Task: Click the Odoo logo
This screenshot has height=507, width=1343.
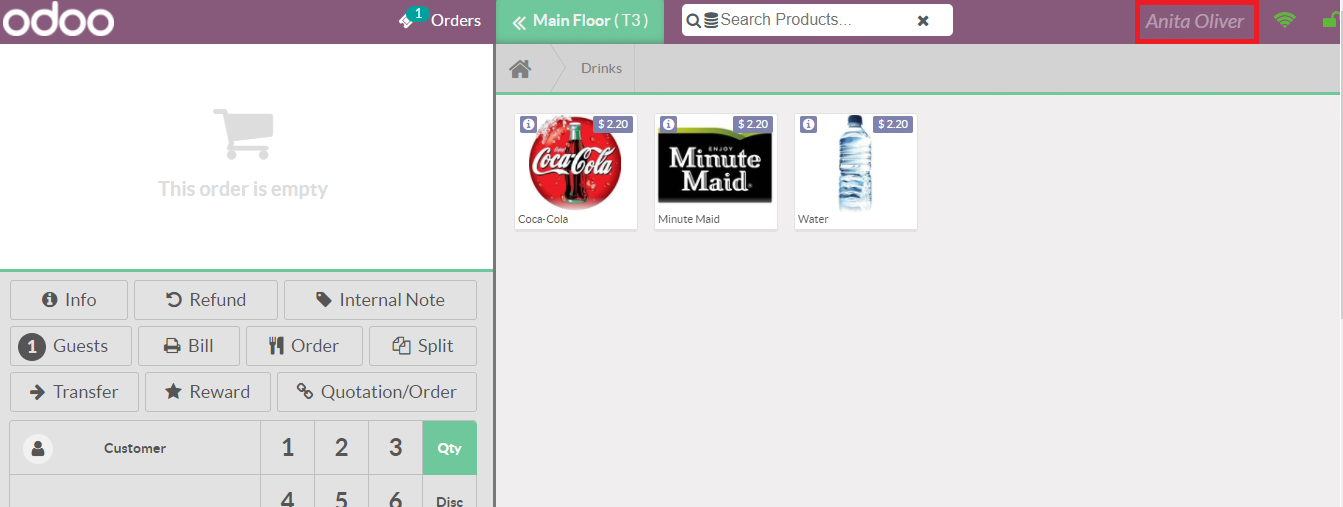Action: 58,20
